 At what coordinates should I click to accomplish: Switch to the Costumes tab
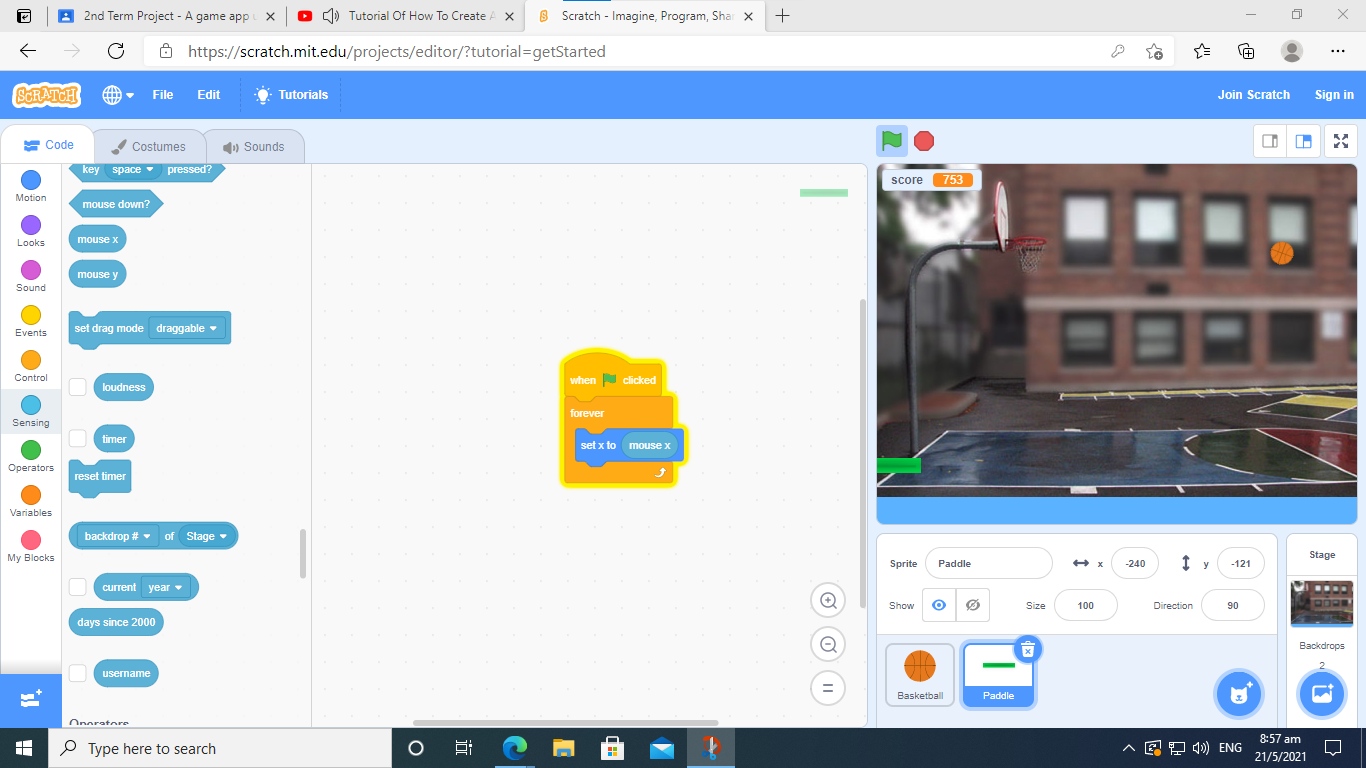[x=148, y=146]
